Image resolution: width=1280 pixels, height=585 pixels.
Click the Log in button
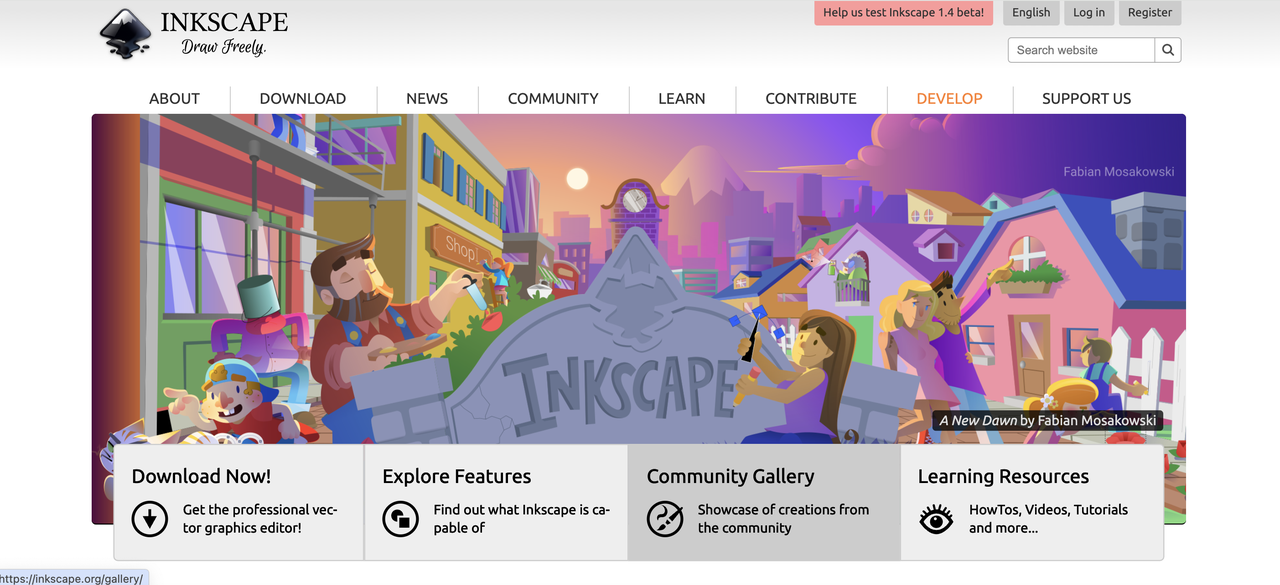1089,13
